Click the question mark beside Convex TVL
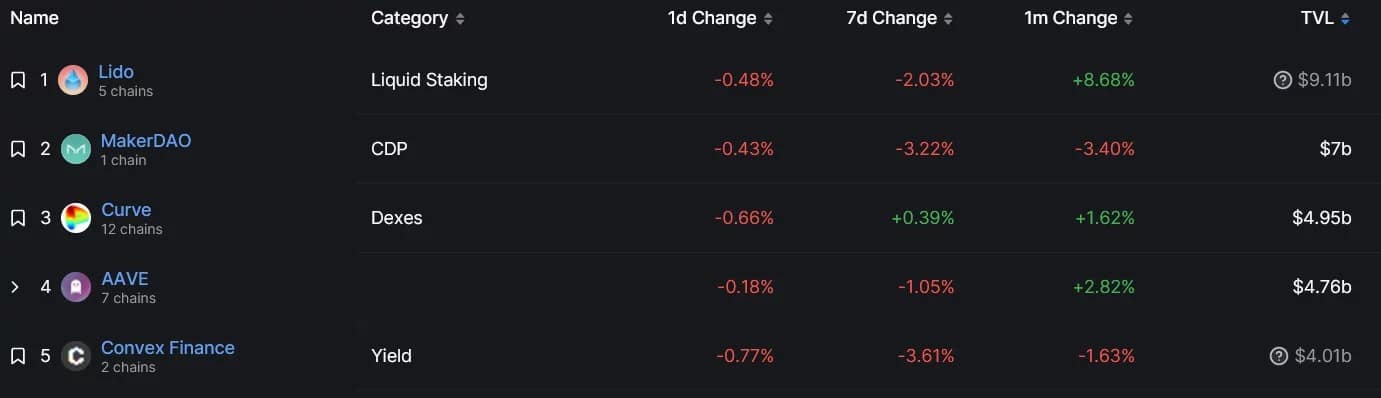This screenshot has height=398, width=1381. click(1278, 356)
